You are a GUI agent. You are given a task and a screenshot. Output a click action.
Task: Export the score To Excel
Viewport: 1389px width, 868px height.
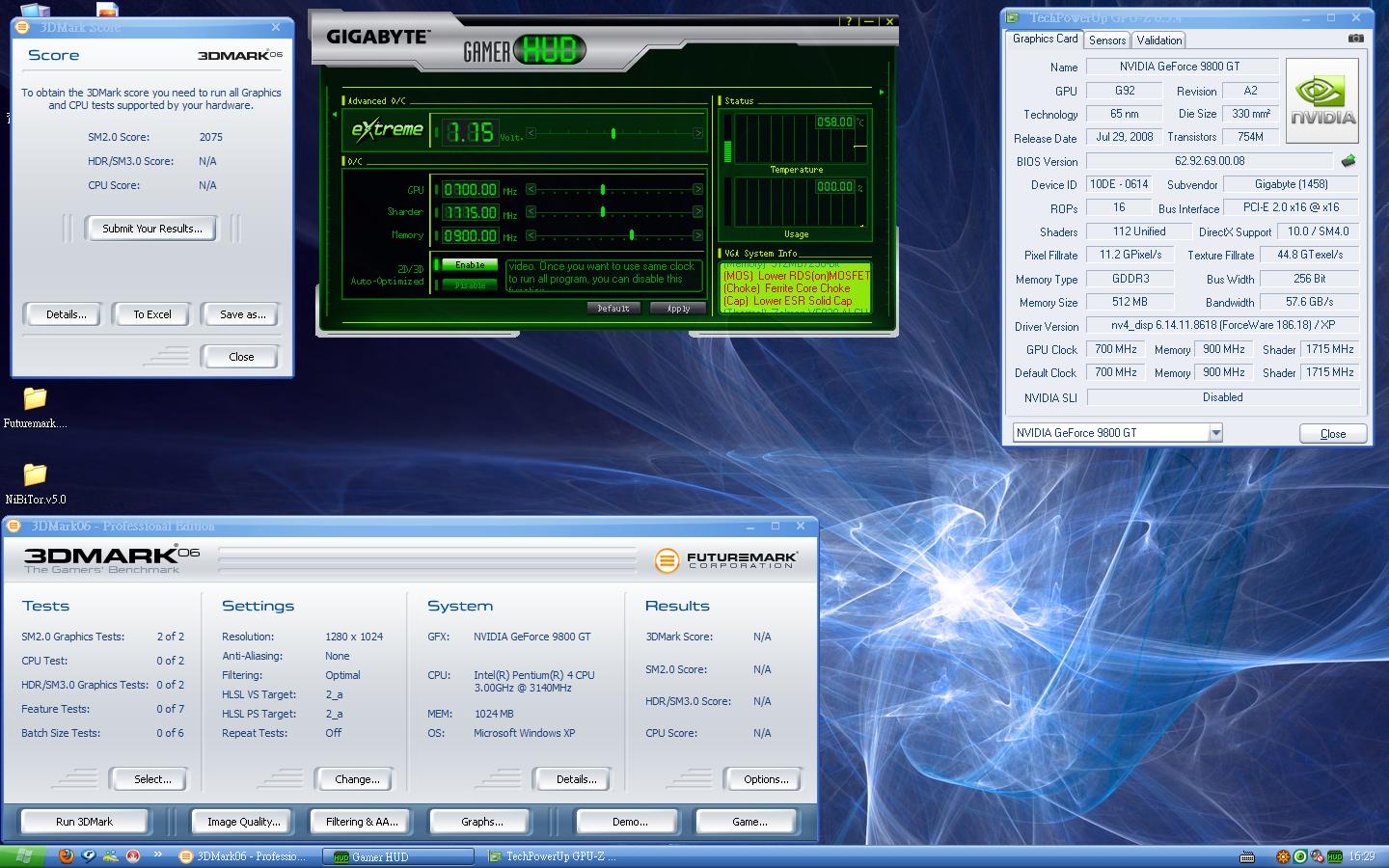click(x=152, y=314)
